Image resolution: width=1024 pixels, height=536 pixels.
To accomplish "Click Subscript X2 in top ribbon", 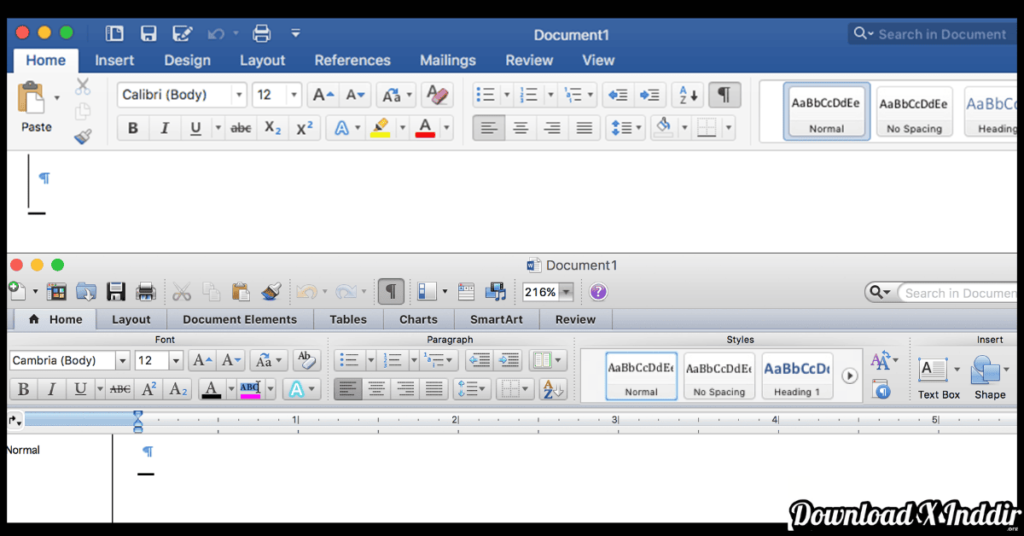I will click(x=272, y=128).
